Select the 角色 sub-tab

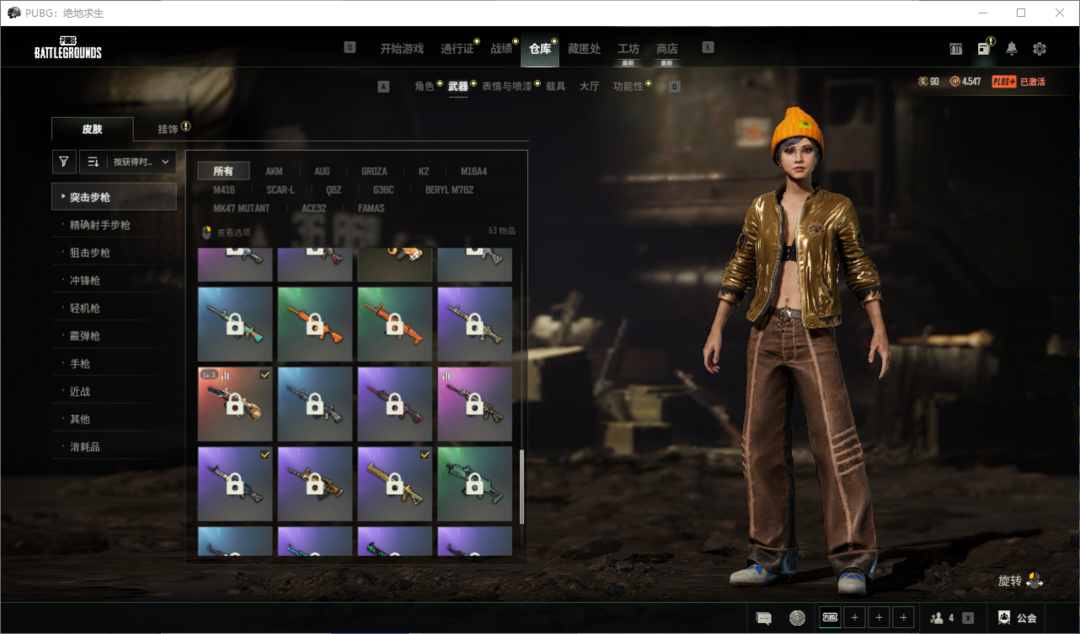[424, 87]
